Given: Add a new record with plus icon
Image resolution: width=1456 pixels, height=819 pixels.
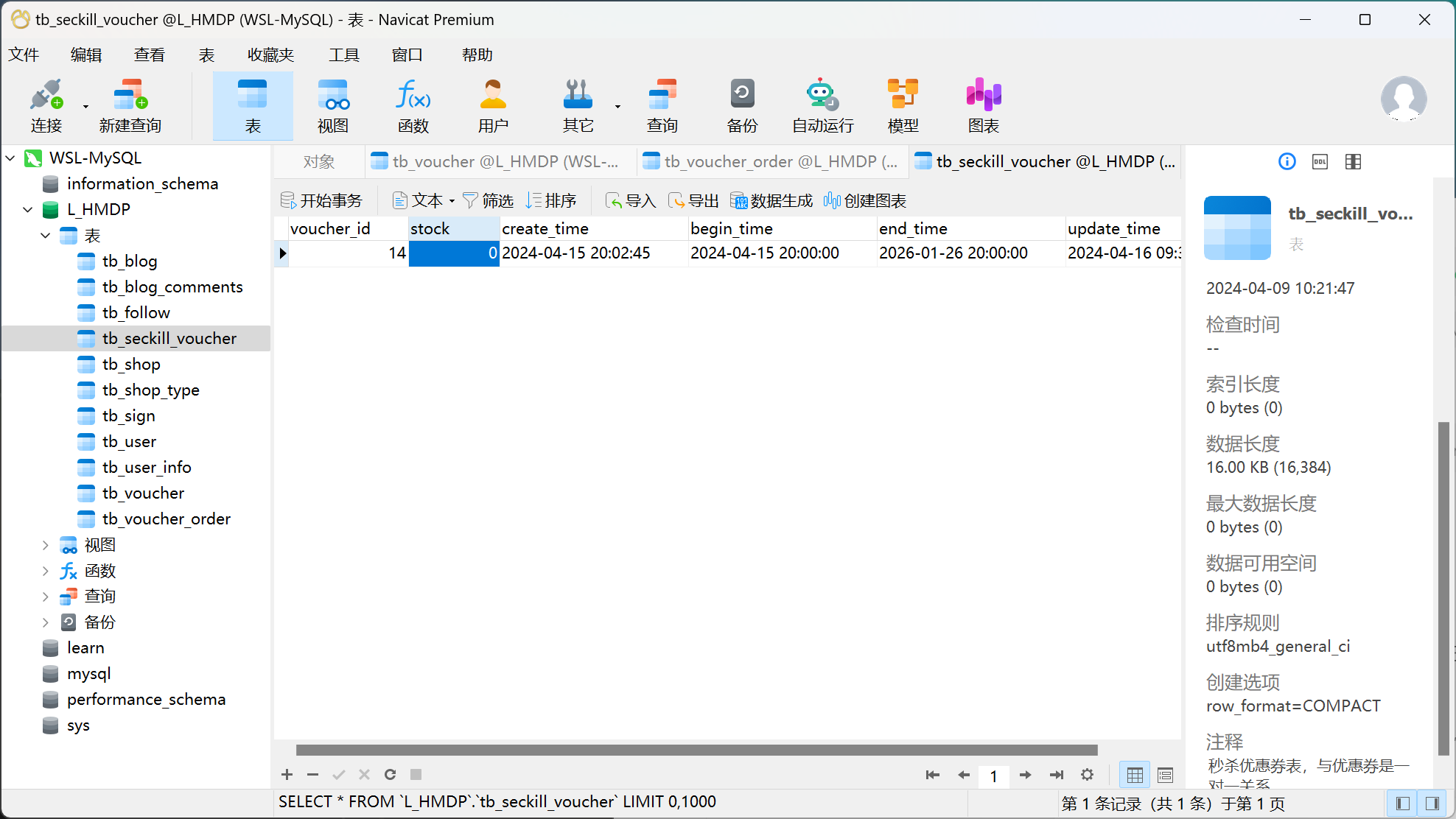Looking at the screenshot, I should [x=287, y=774].
